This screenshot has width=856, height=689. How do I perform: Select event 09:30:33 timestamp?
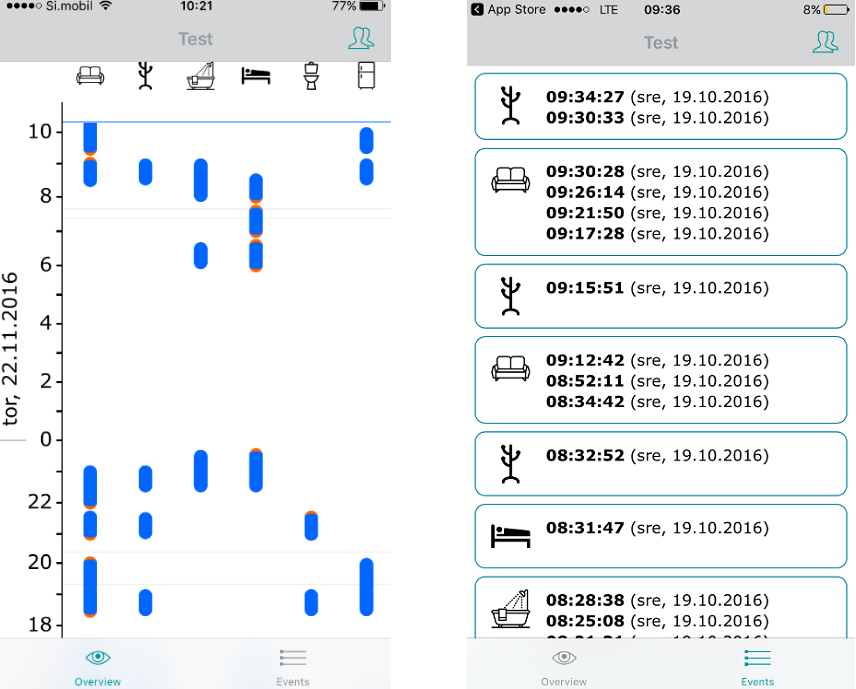pos(585,117)
